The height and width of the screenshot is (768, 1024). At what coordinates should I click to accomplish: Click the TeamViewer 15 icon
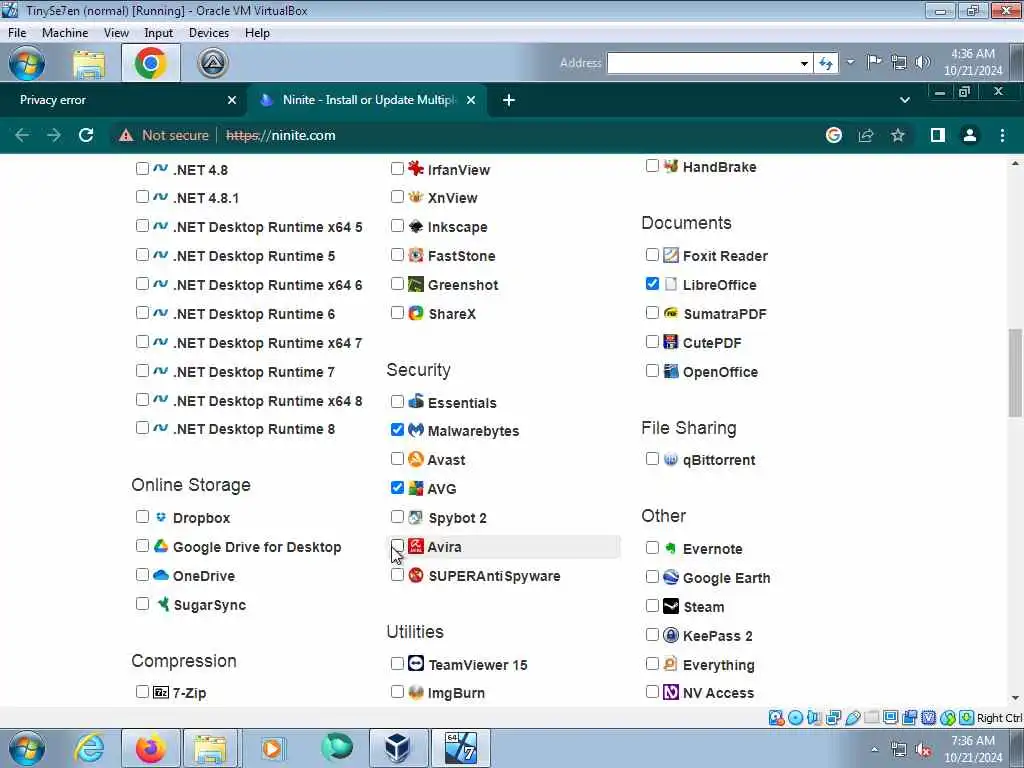[x=415, y=664]
